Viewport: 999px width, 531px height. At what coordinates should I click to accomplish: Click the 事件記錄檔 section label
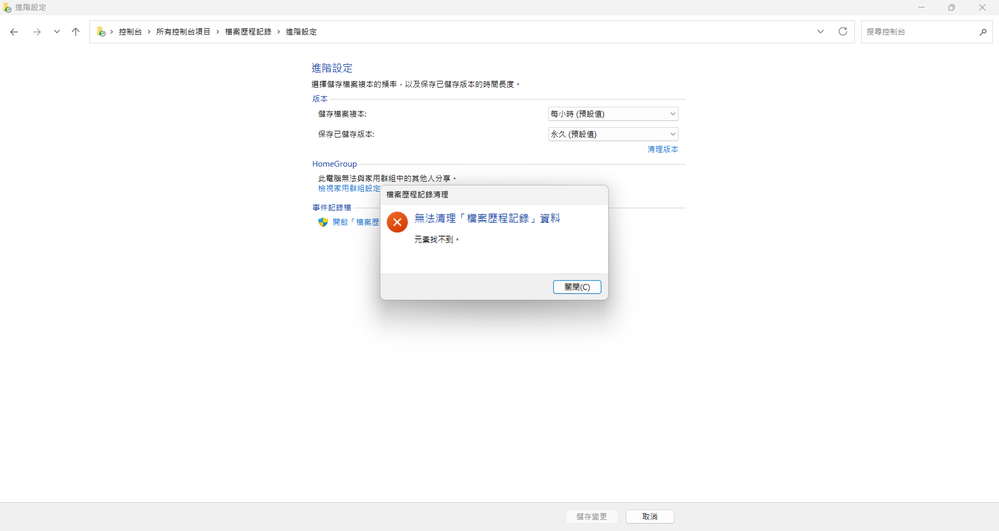click(331, 208)
